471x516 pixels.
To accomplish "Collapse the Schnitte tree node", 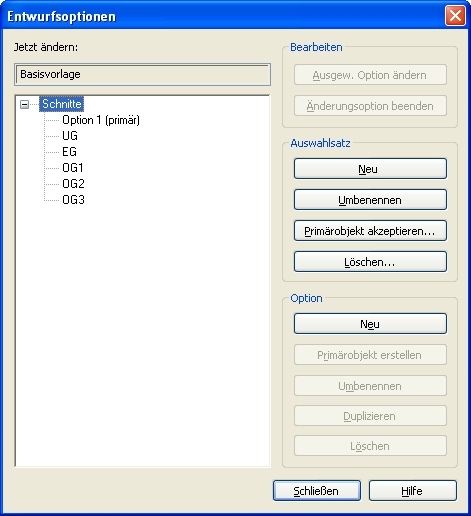I will [x=24, y=104].
